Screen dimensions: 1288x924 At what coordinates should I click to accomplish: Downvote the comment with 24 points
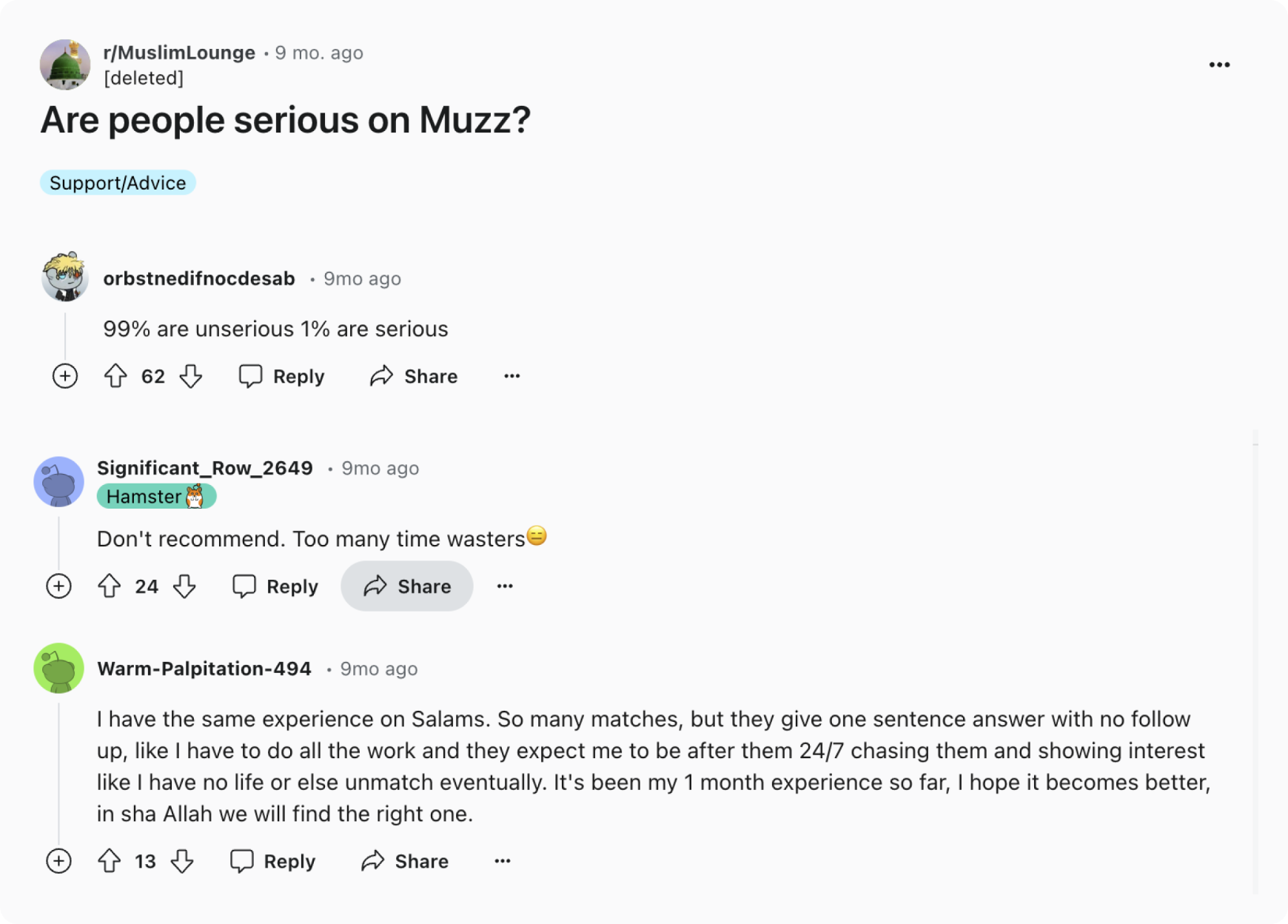click(184, 586)
